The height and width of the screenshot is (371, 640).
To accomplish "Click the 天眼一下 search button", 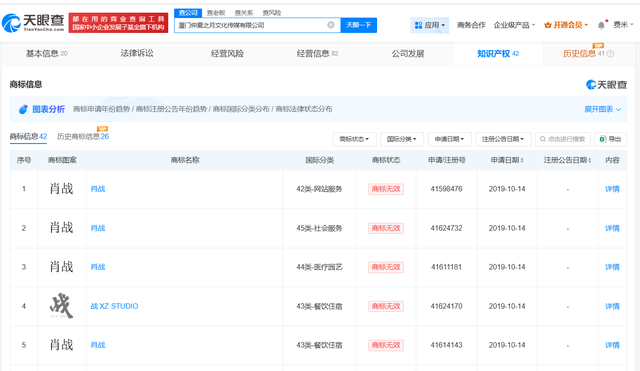I will pos(359,25).
